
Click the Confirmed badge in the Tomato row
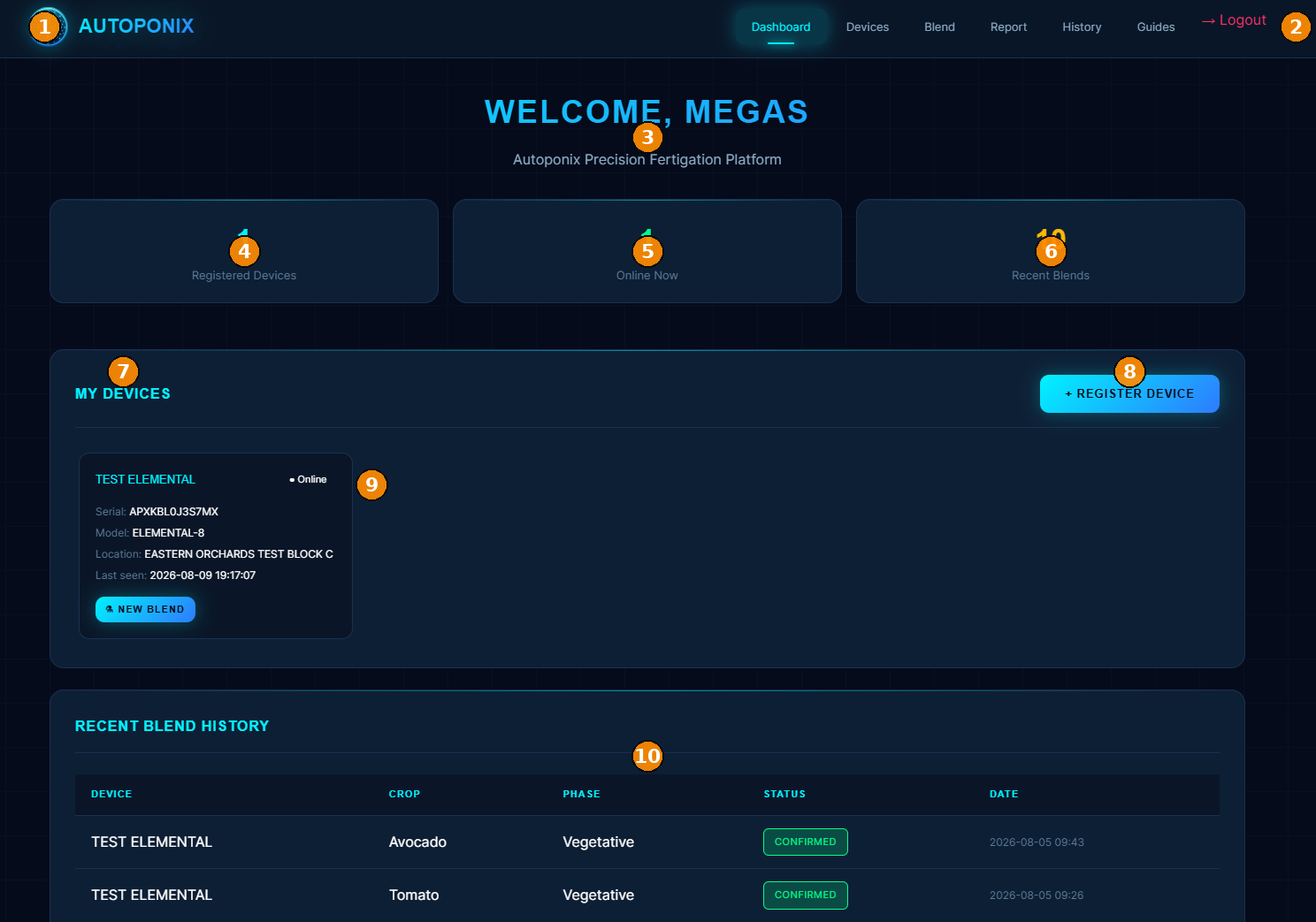(806, 895)
